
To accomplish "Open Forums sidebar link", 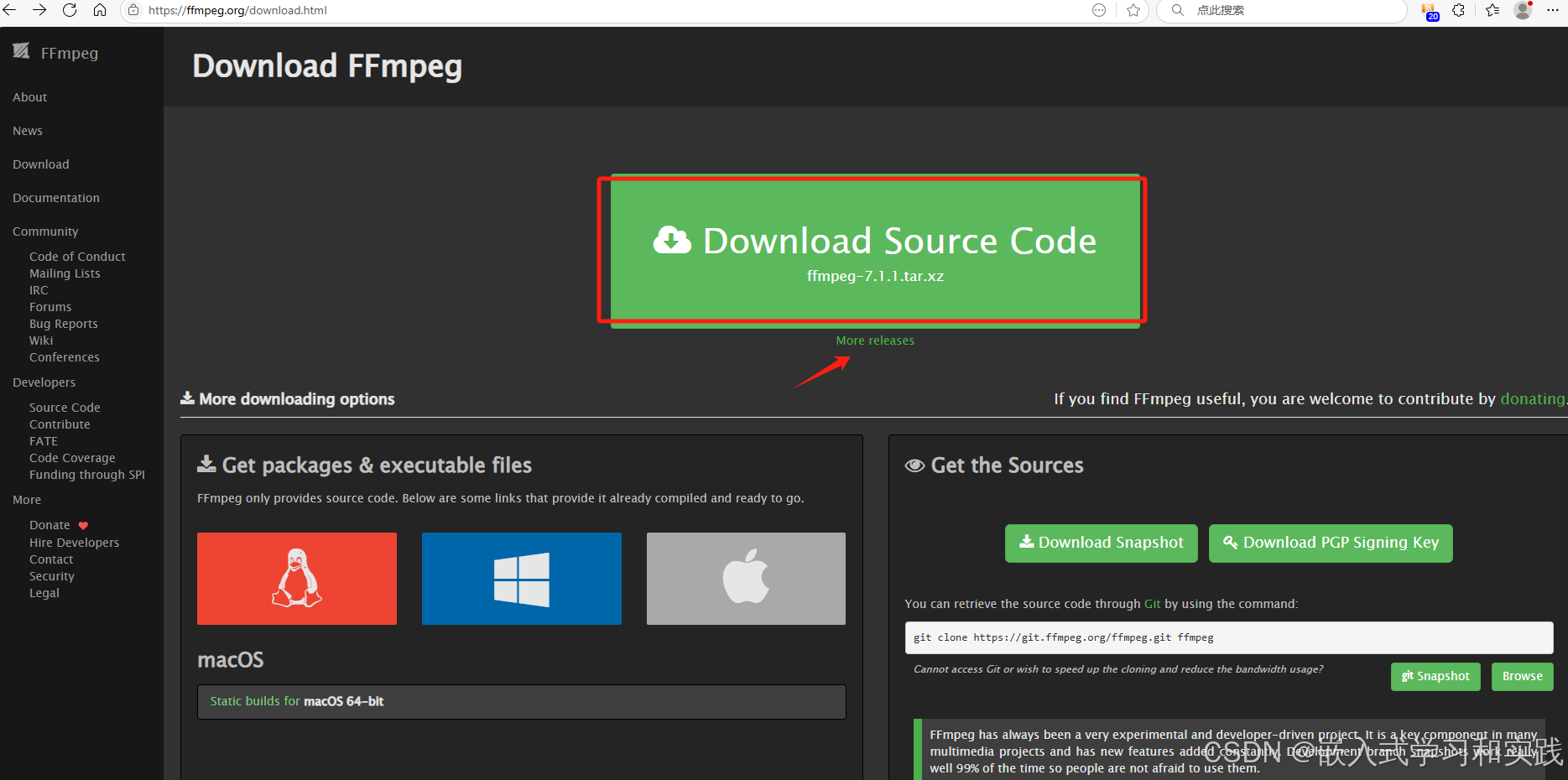I will point(50,307).
